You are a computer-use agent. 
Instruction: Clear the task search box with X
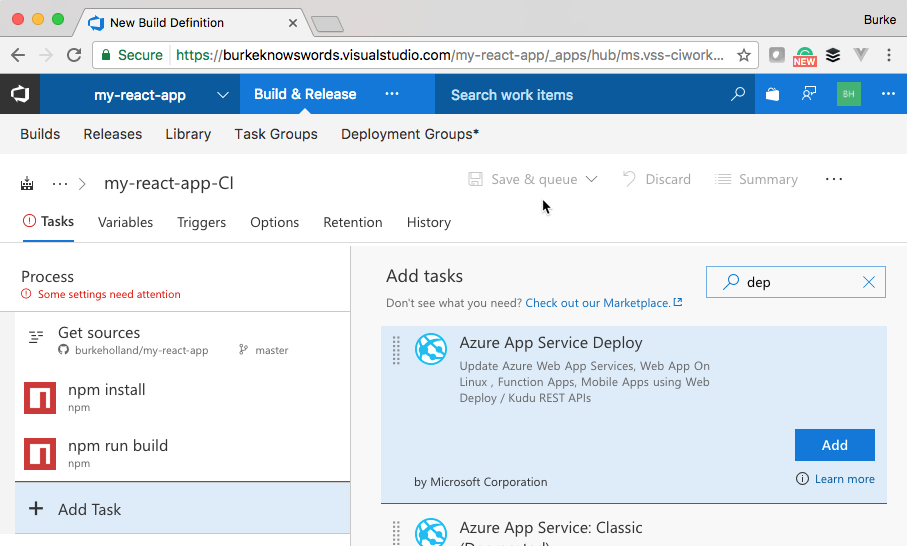coord(869,282)
